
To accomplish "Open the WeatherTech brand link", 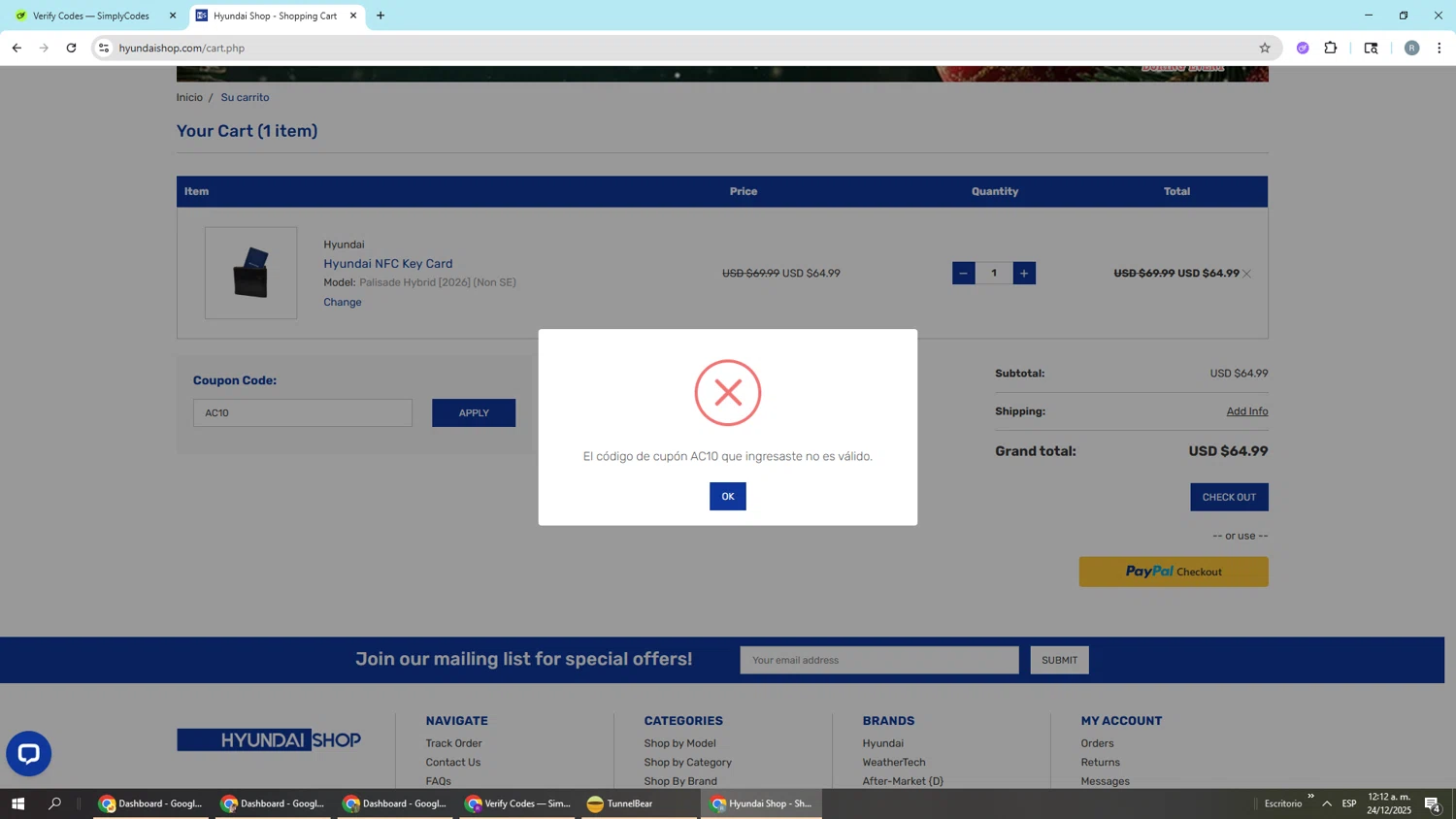I will coord(893,762).
